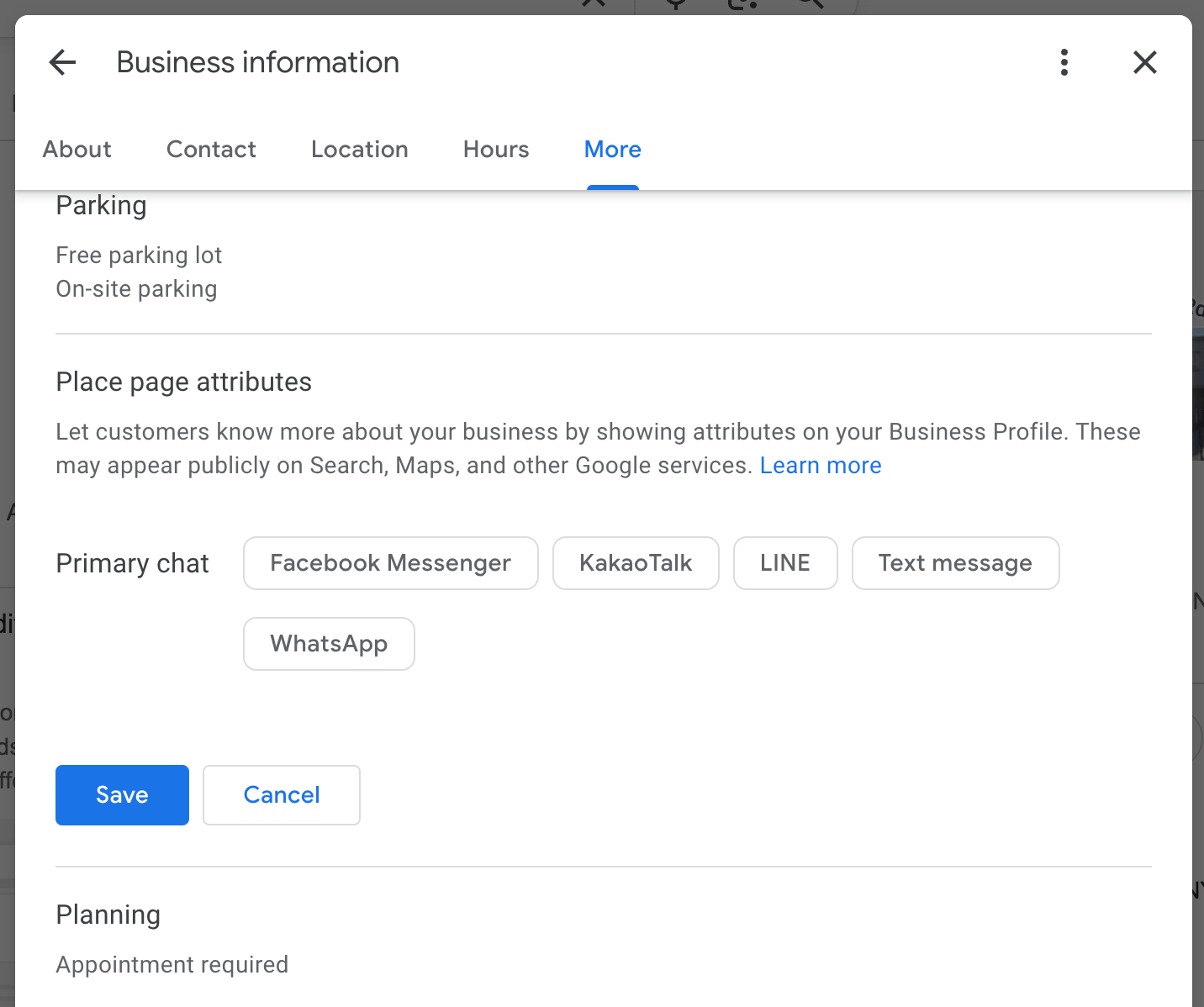Select Facebook Messenger as primary chat
Screen dimensions: 1204x1007
390,563
